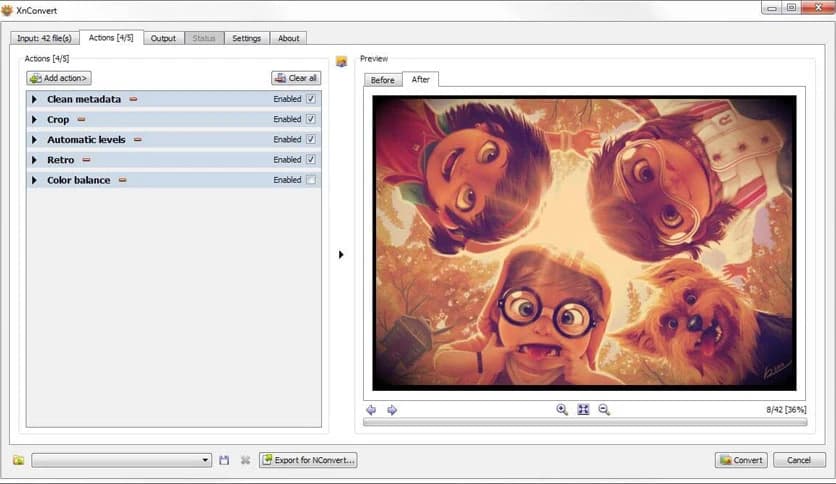Viewport: 836px width, 484px height.
Task: Disable the Clean metadata action checkbox
Action: (x=311, y=99)
